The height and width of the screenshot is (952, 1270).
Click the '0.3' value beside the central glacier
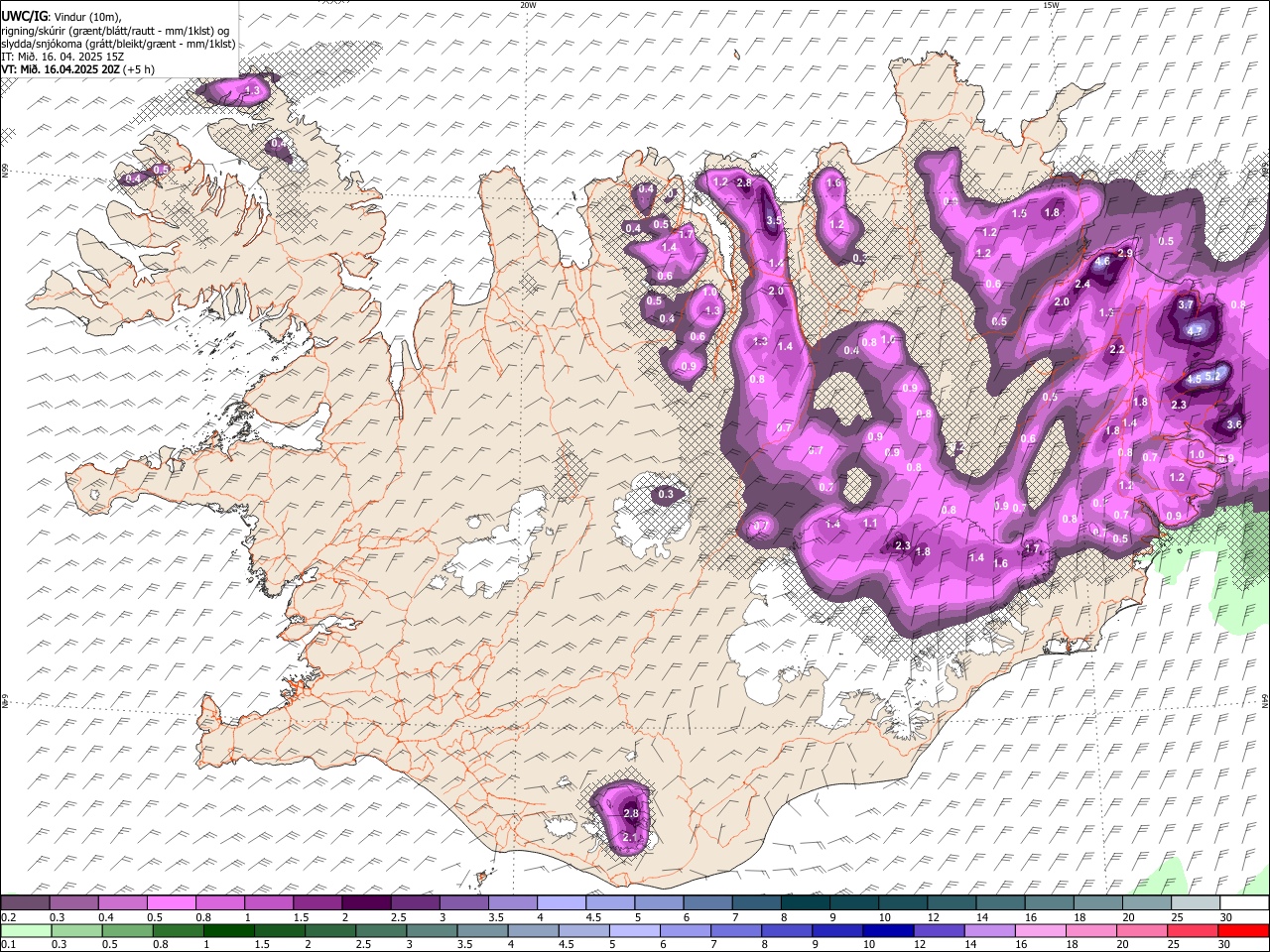[x=666, y=494]
